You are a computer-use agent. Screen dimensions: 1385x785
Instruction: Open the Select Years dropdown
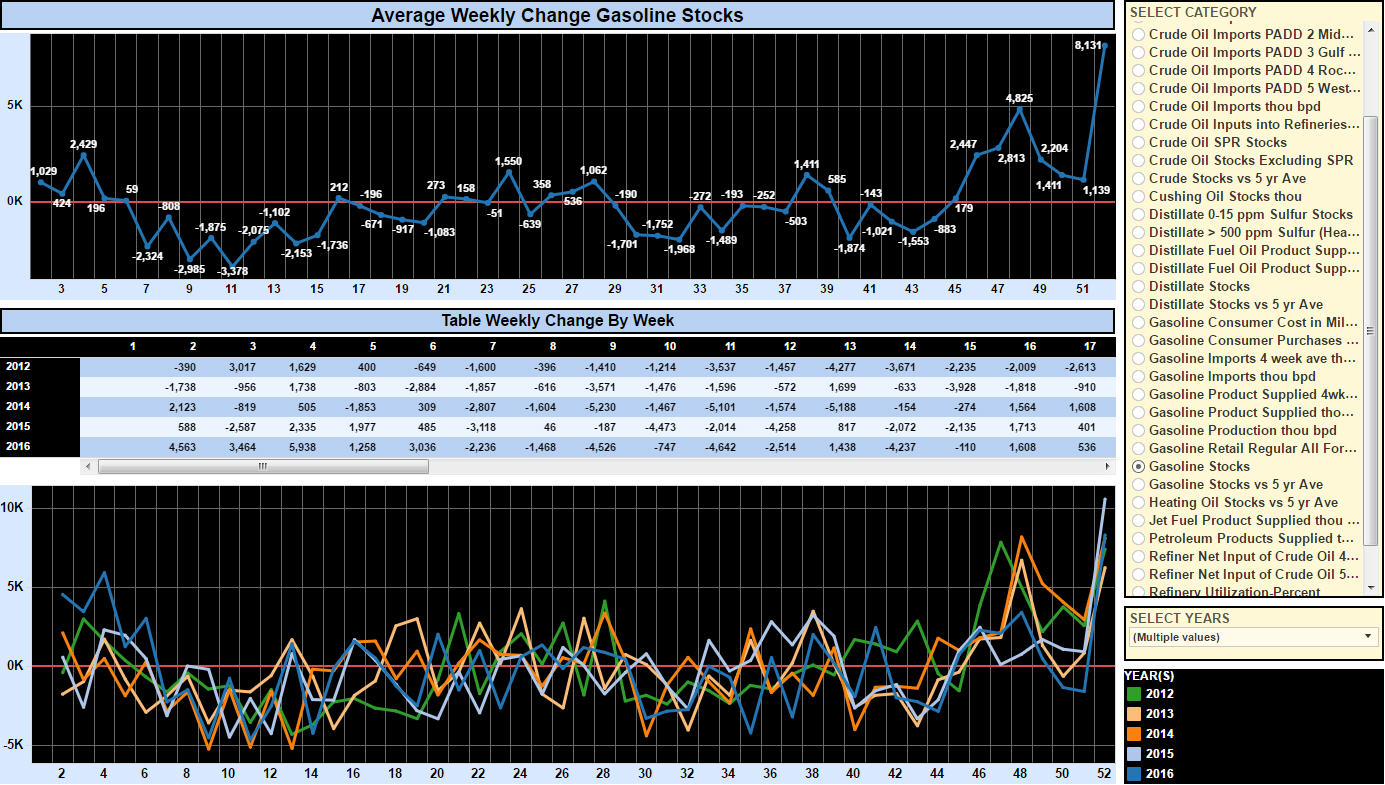1254,637
